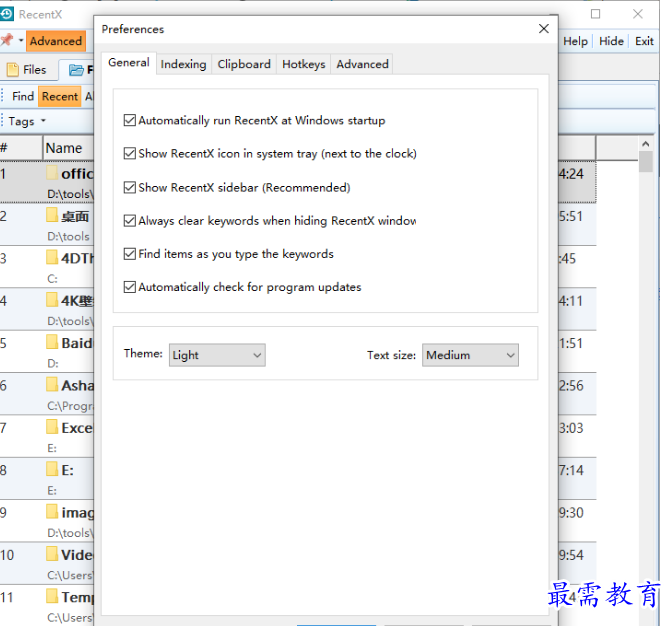
Task: Click folder icon of the Asha row
Action: [52, 384]
